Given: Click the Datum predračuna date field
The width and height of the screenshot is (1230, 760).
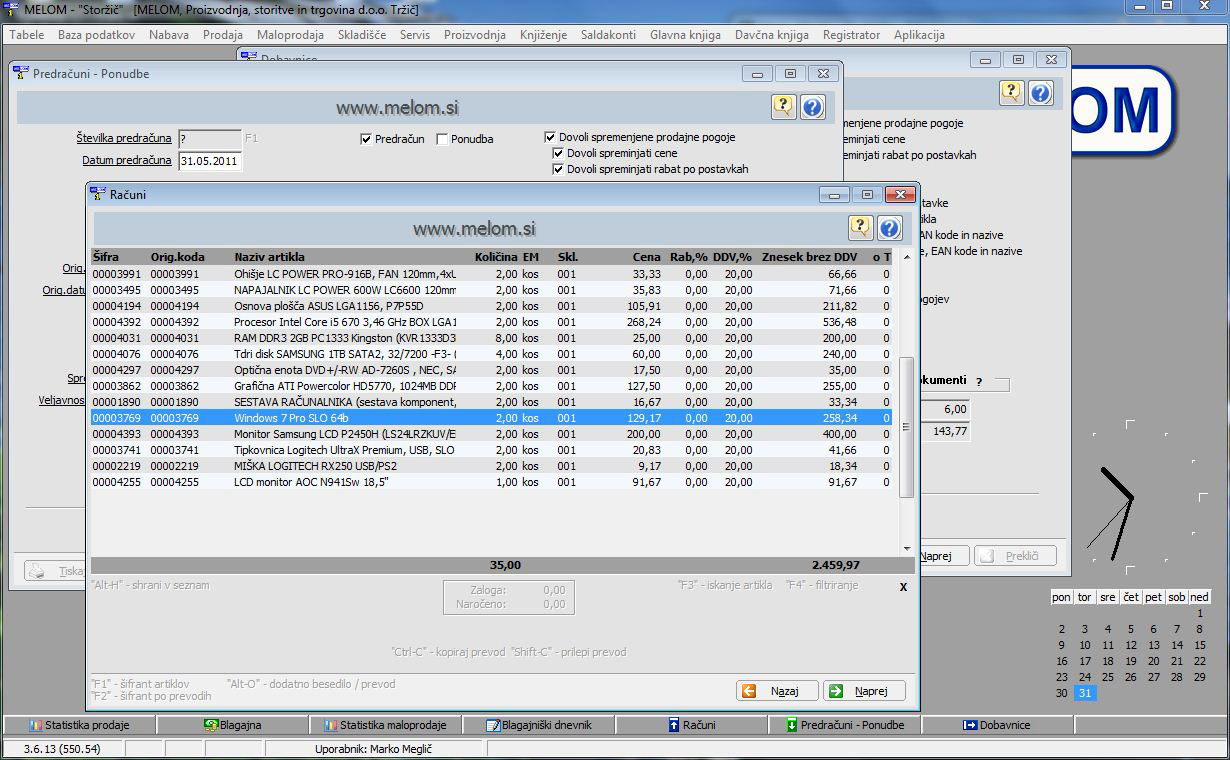Looking at the screenshot, I should coord(210,161).
